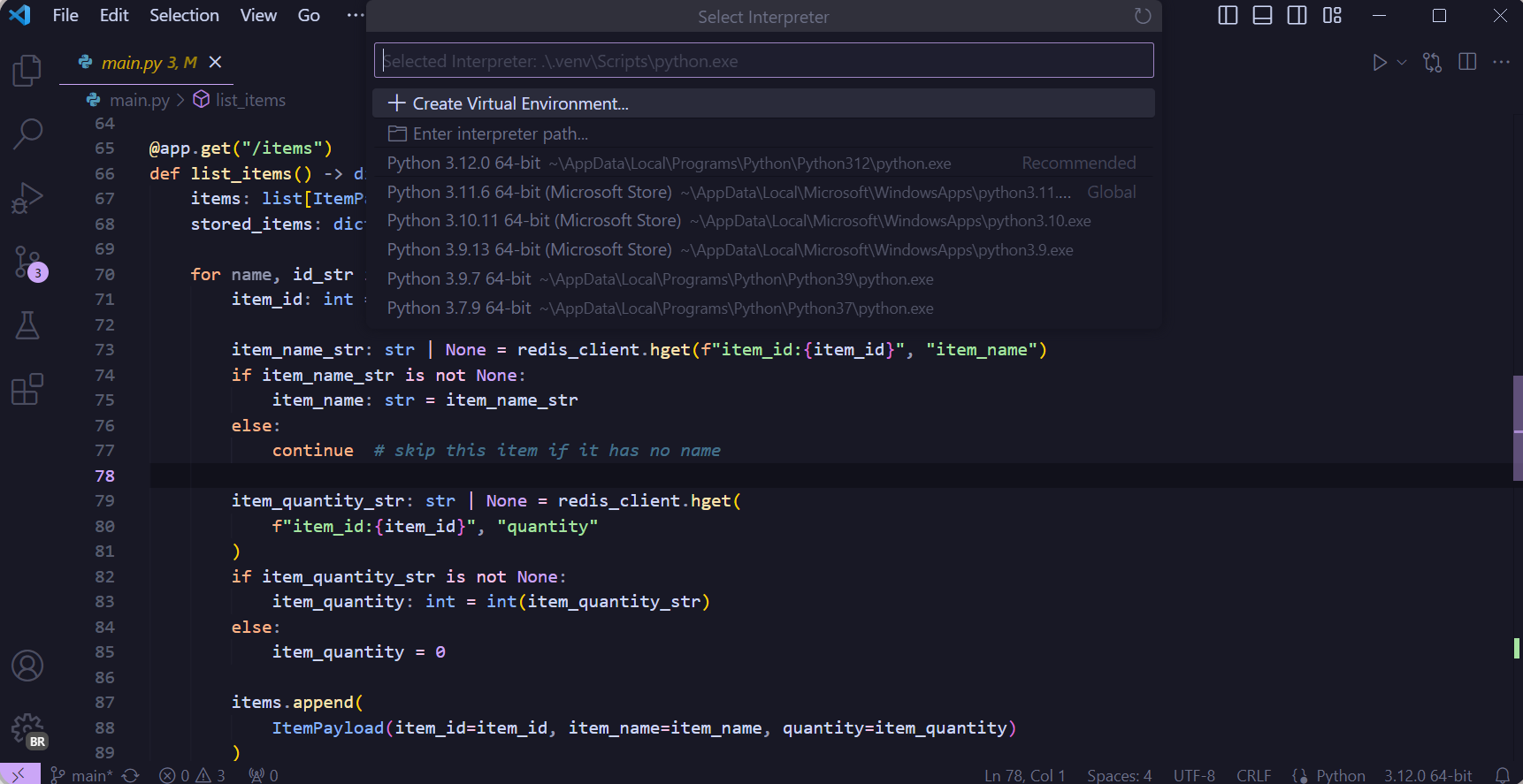Open the Selection menu
The height and width of the screenshot is (784, 1523).
coord(184,16)
